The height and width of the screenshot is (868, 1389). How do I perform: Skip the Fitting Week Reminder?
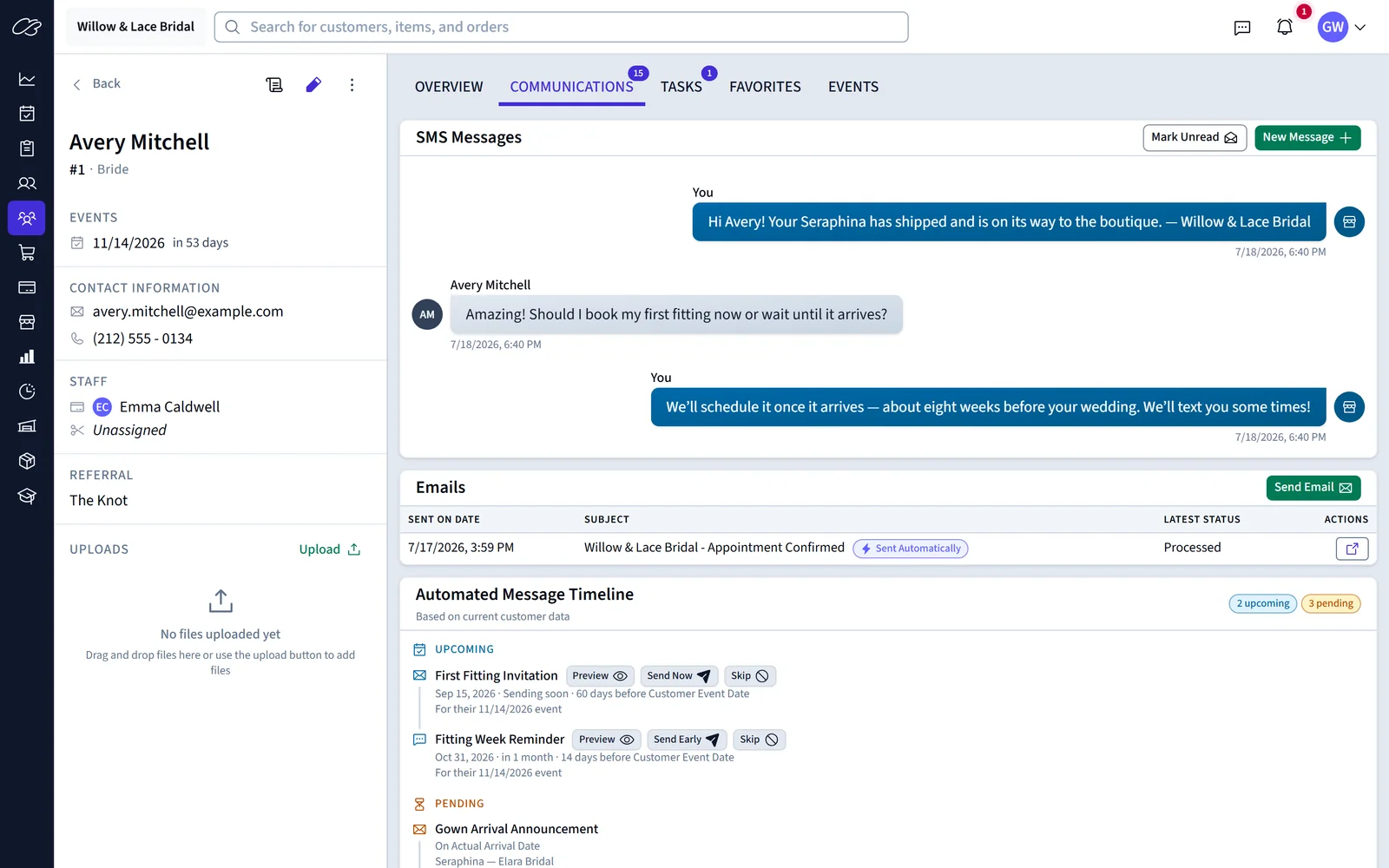click(760, 740)
